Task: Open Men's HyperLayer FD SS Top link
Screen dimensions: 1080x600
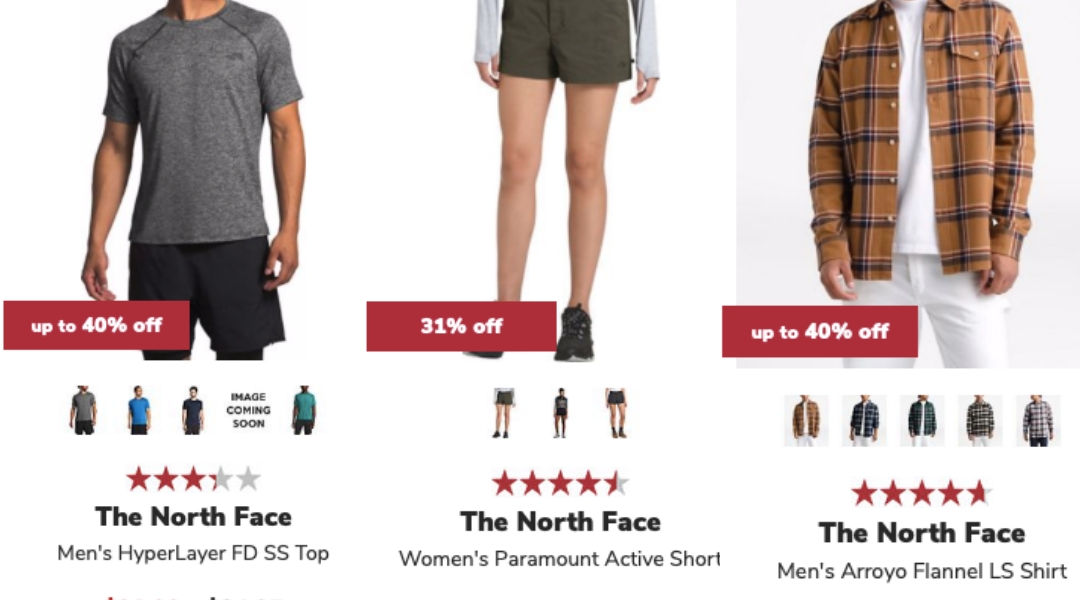Action: [x=193, y=553]
